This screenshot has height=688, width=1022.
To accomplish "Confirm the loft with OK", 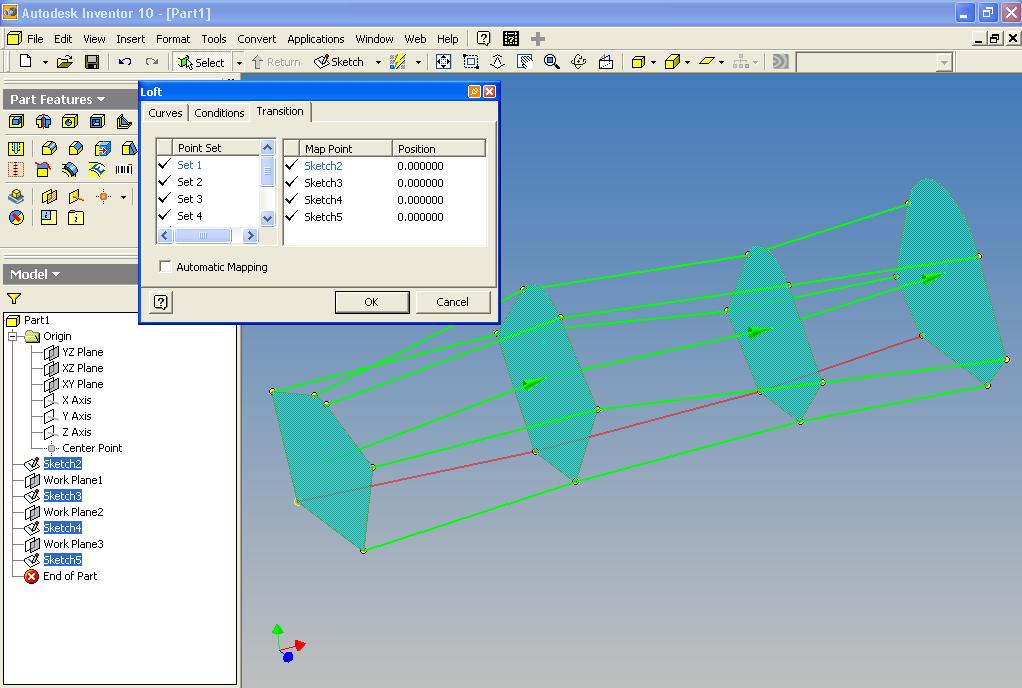I will (372, 302).
